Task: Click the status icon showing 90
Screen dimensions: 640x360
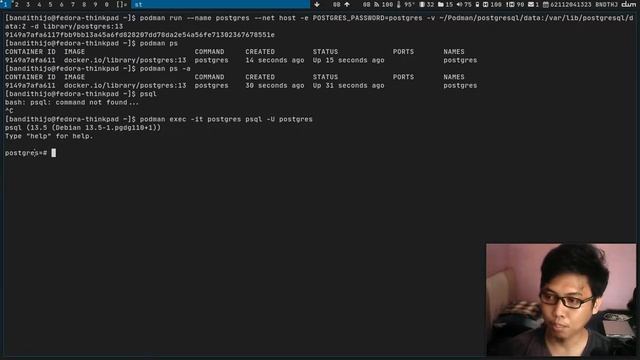Action: click(x=510, y=4)
